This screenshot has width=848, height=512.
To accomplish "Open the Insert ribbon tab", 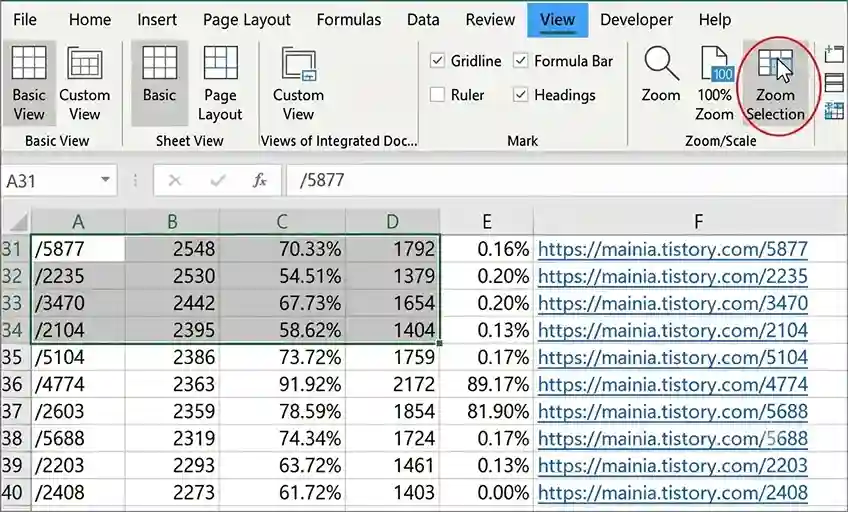I will [157, 20].
